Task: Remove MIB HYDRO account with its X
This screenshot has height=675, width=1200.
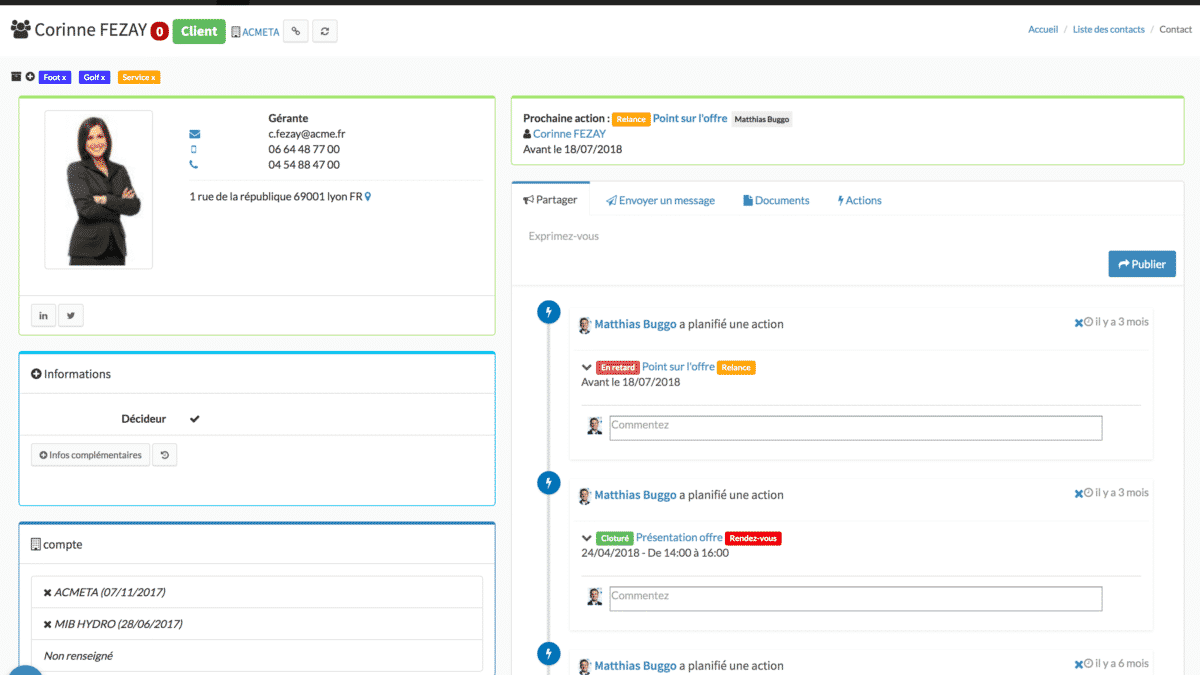Action: [48, 624]
